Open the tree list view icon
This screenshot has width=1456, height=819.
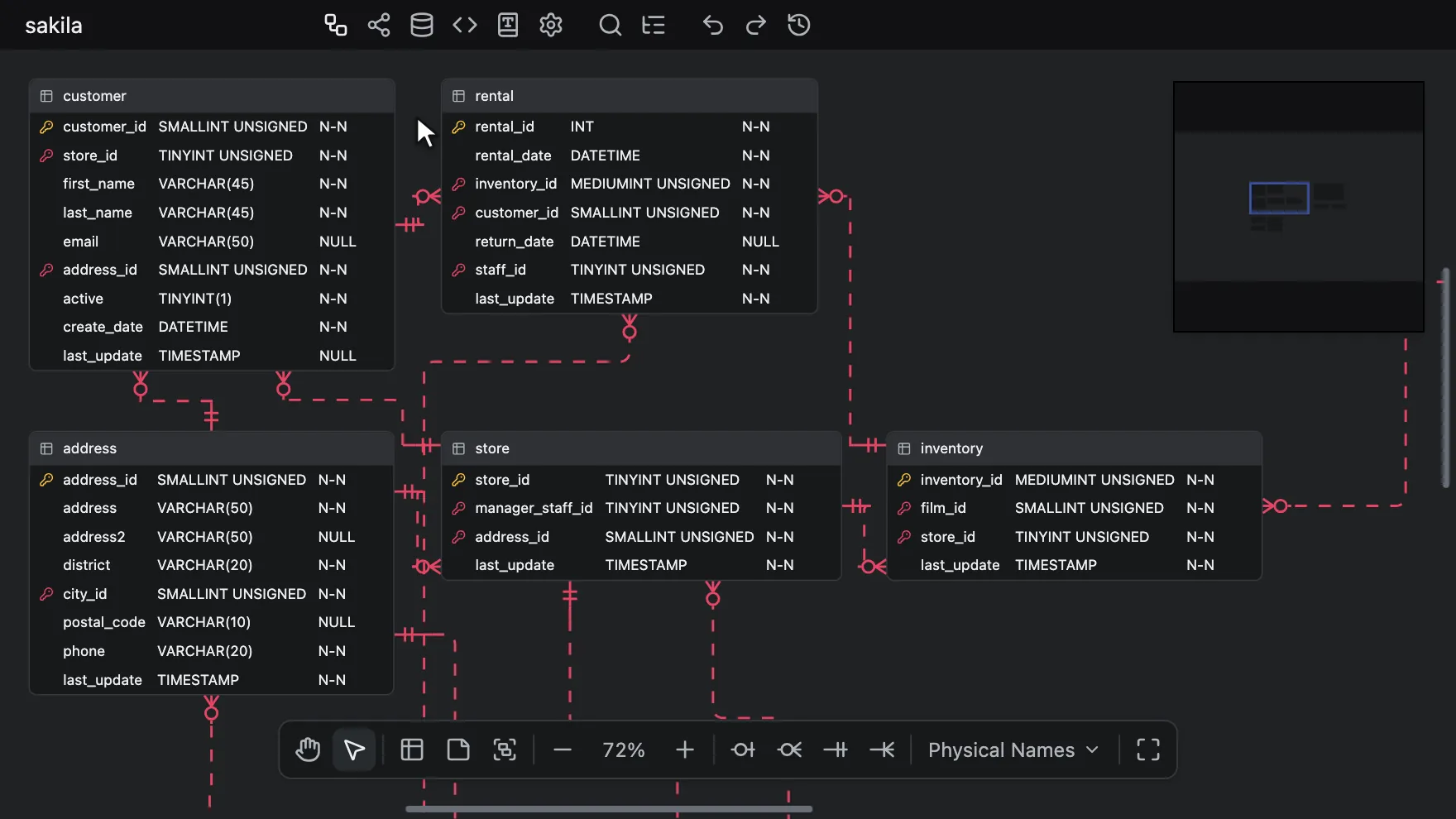(x=654, y=25)
